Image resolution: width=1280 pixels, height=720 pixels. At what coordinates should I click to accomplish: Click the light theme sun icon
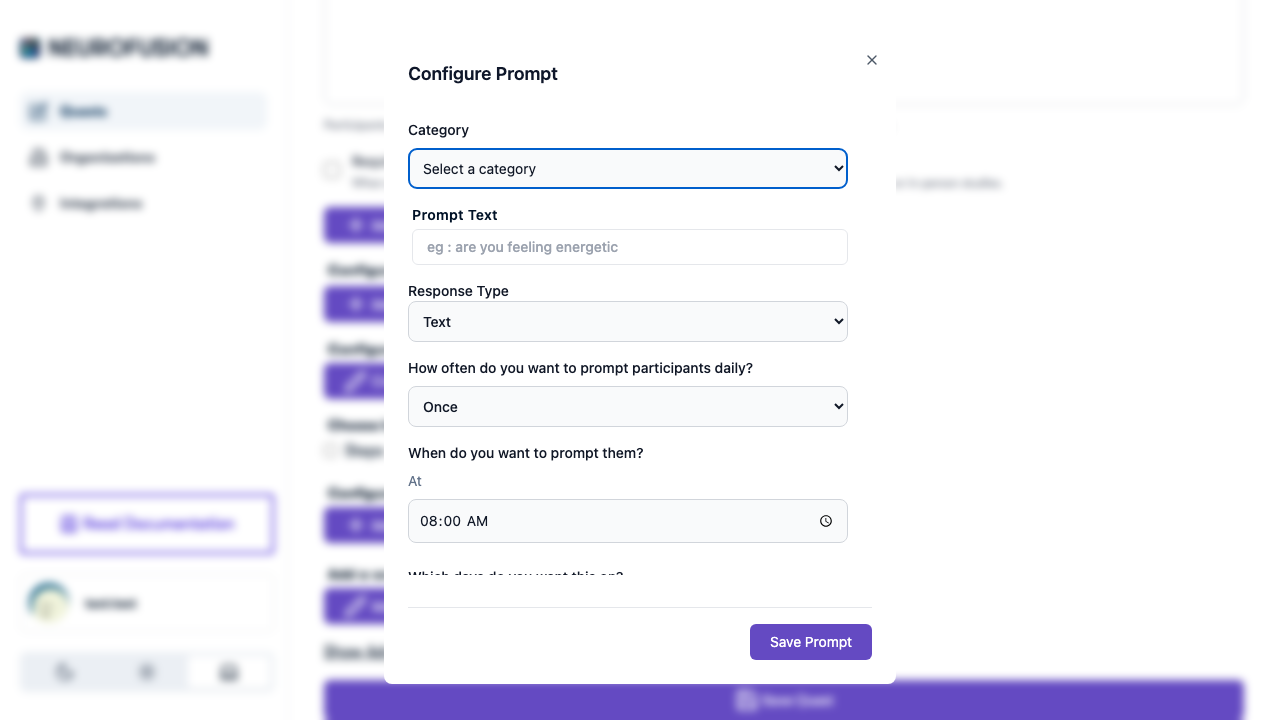64,672
